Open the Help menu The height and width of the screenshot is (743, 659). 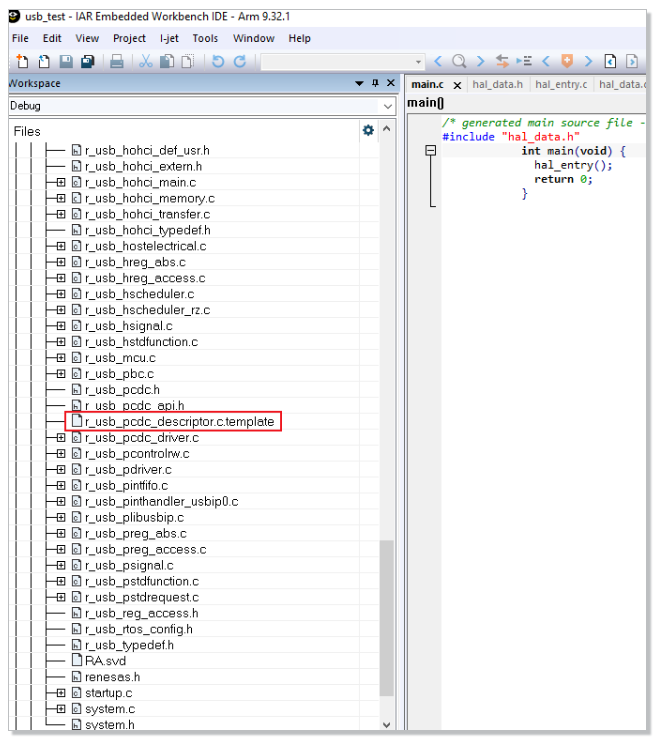point(299,38)
